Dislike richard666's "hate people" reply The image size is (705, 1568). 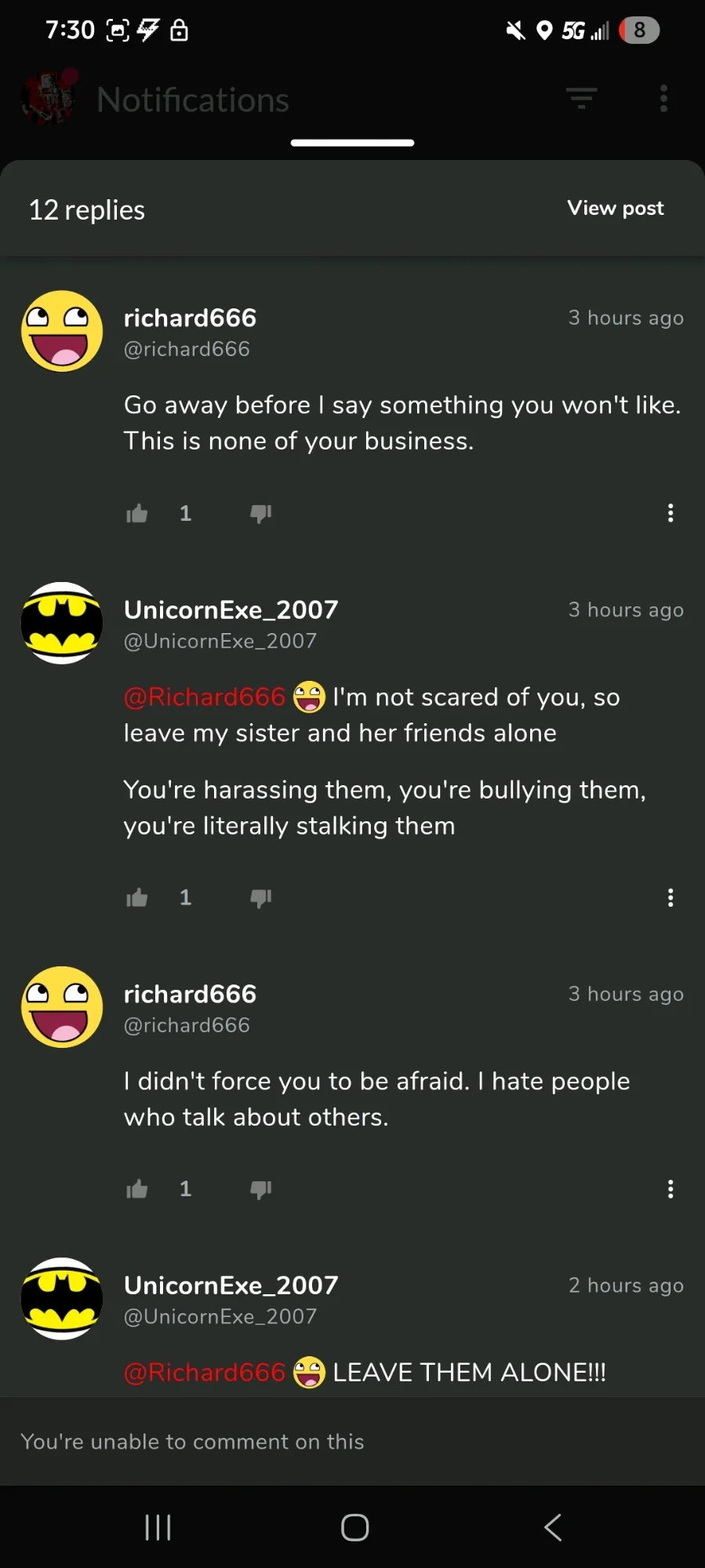click(x=260, y=1190)
